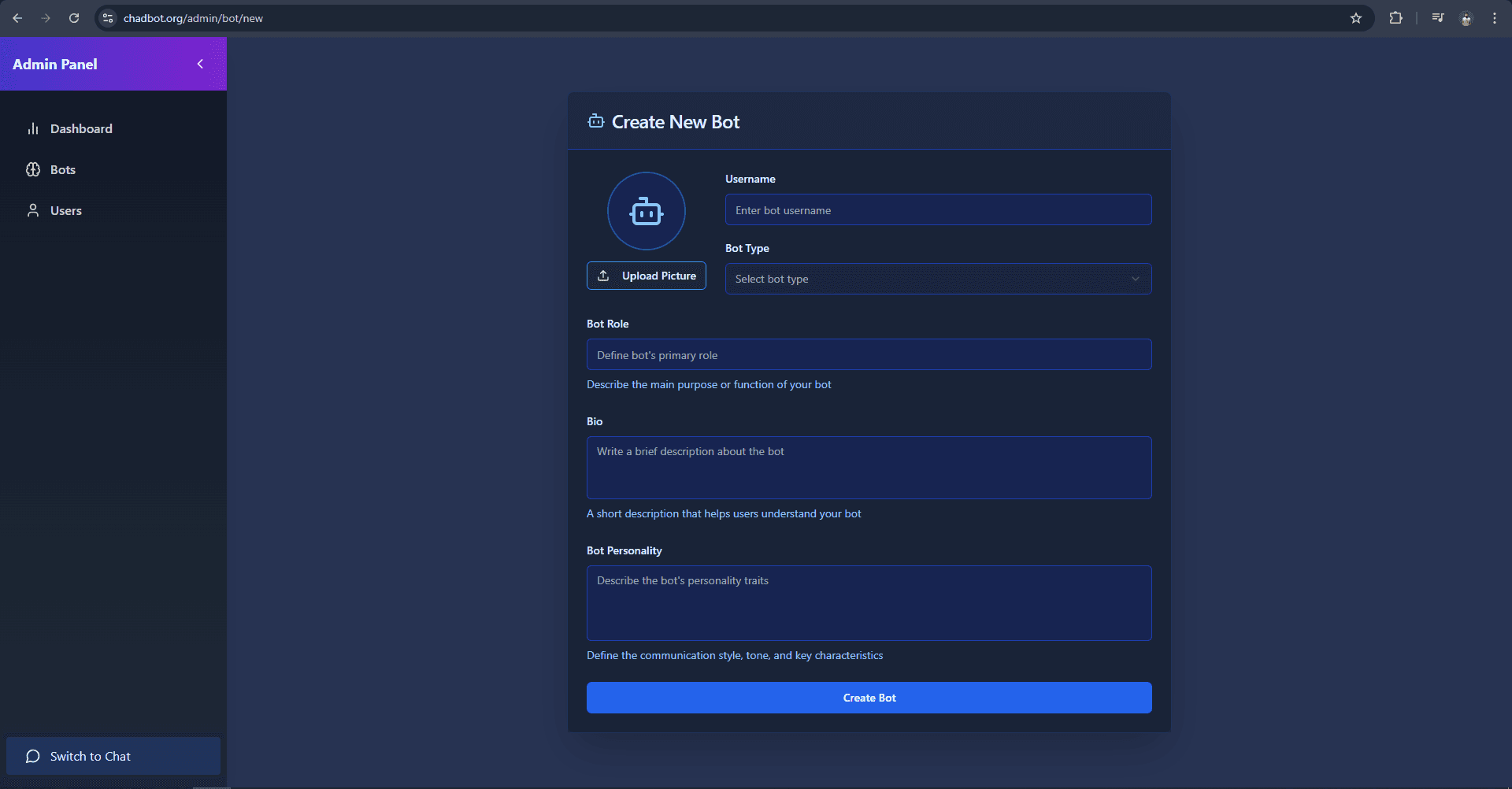Click the site information icon in address bar

tap(107, 17)
